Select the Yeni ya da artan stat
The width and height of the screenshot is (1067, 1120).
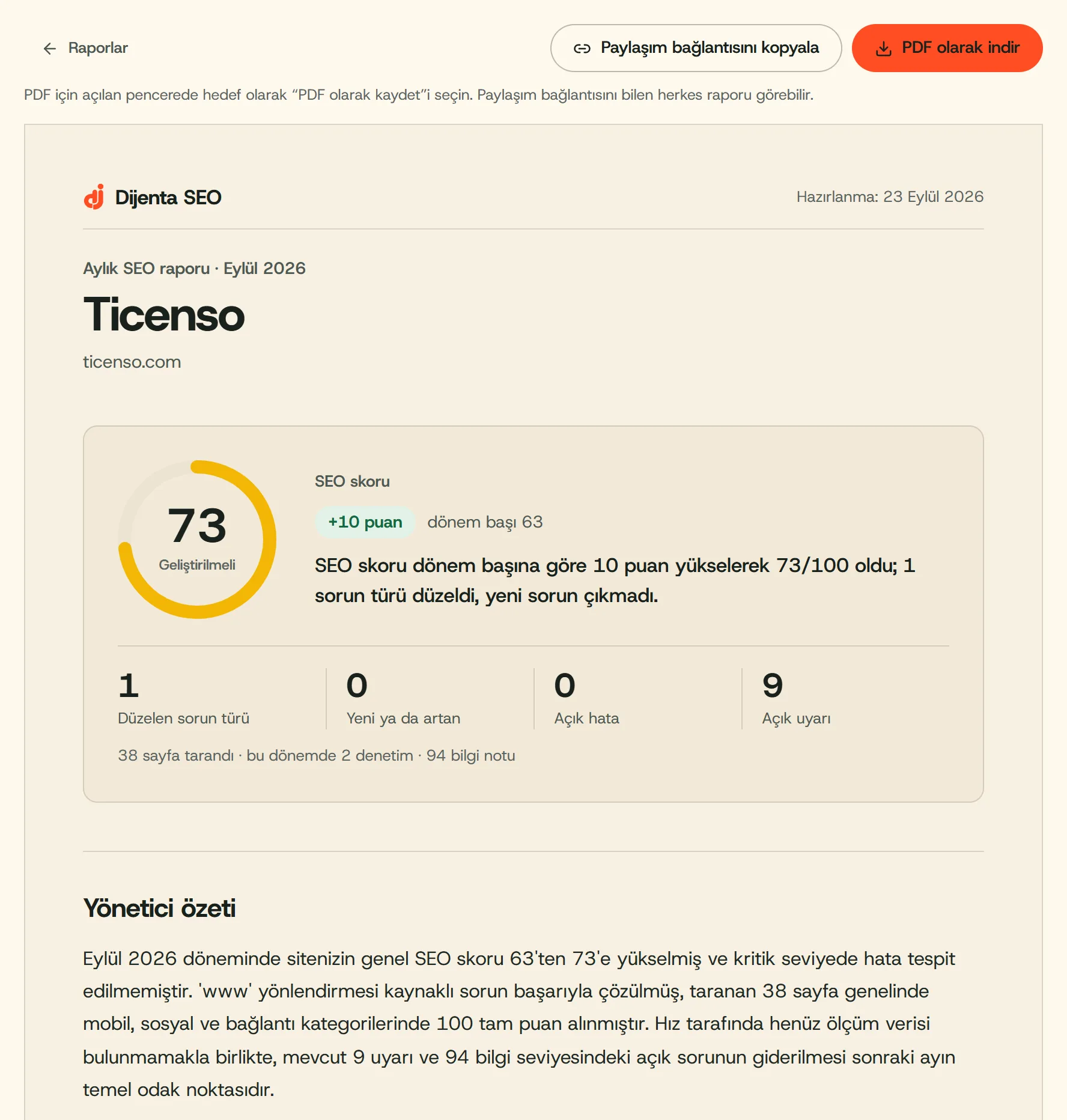click(403, 698)
